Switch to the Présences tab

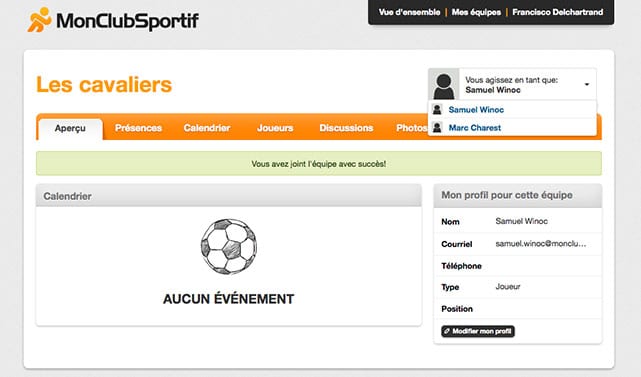(138, 128)
